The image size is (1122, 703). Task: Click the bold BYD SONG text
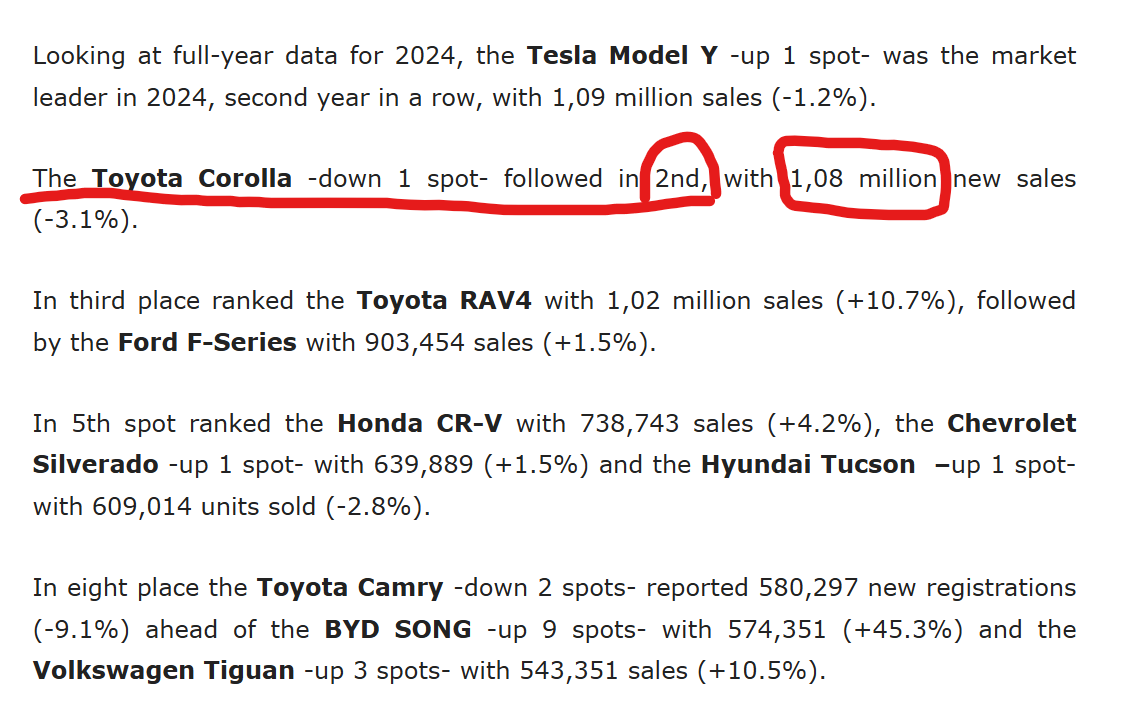click(x=398, y=630)
